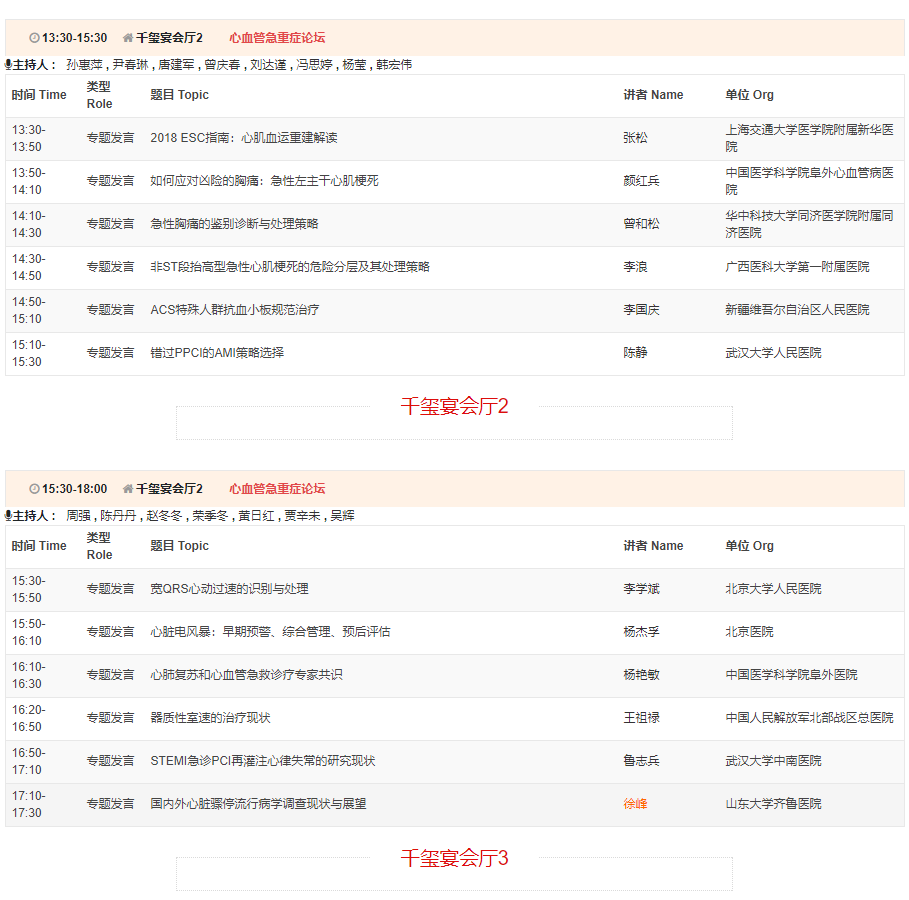Image resolution: width=909 pixels, height=900 pixels.
Task: Click organization 上海交通大学医学院附属新华医院
Action: [x=809, y=138]
